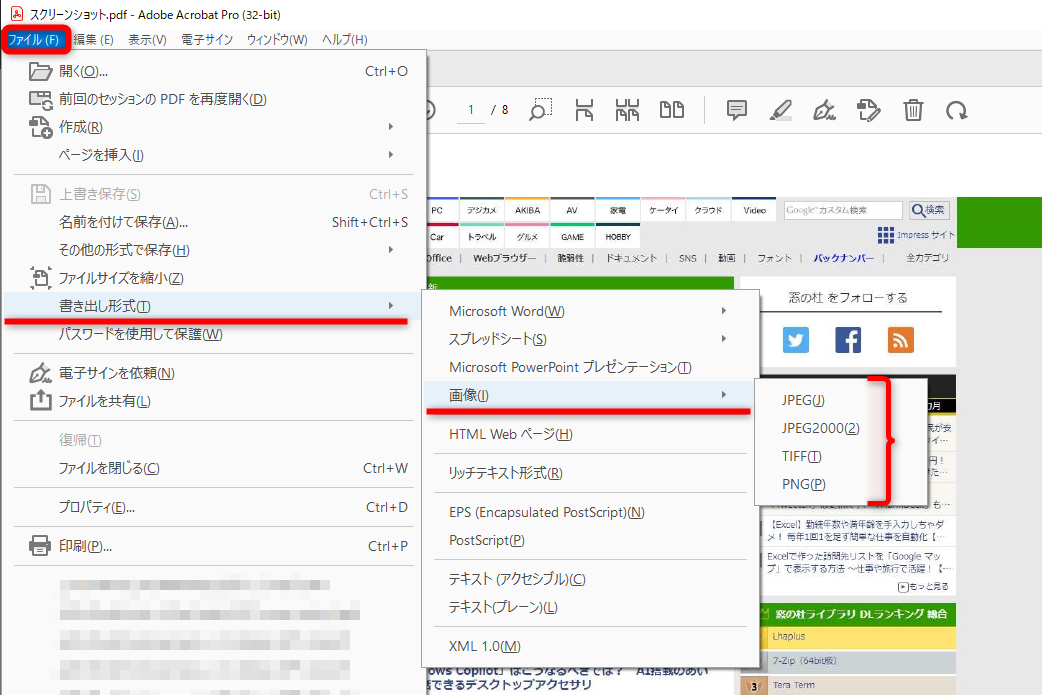The image size is (1042, 695).
Task: Select the highlight text pen tool
Action: click(x=781, y=110)
